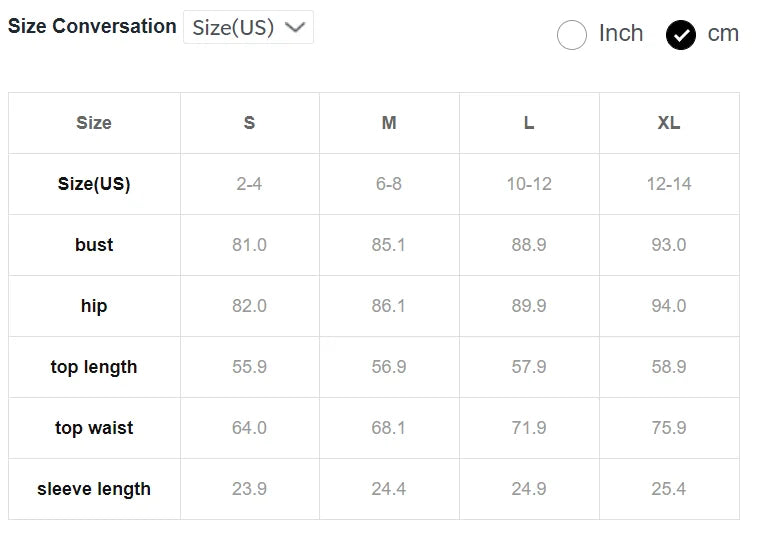Click the 2-4 US size cell

point(249,184)
